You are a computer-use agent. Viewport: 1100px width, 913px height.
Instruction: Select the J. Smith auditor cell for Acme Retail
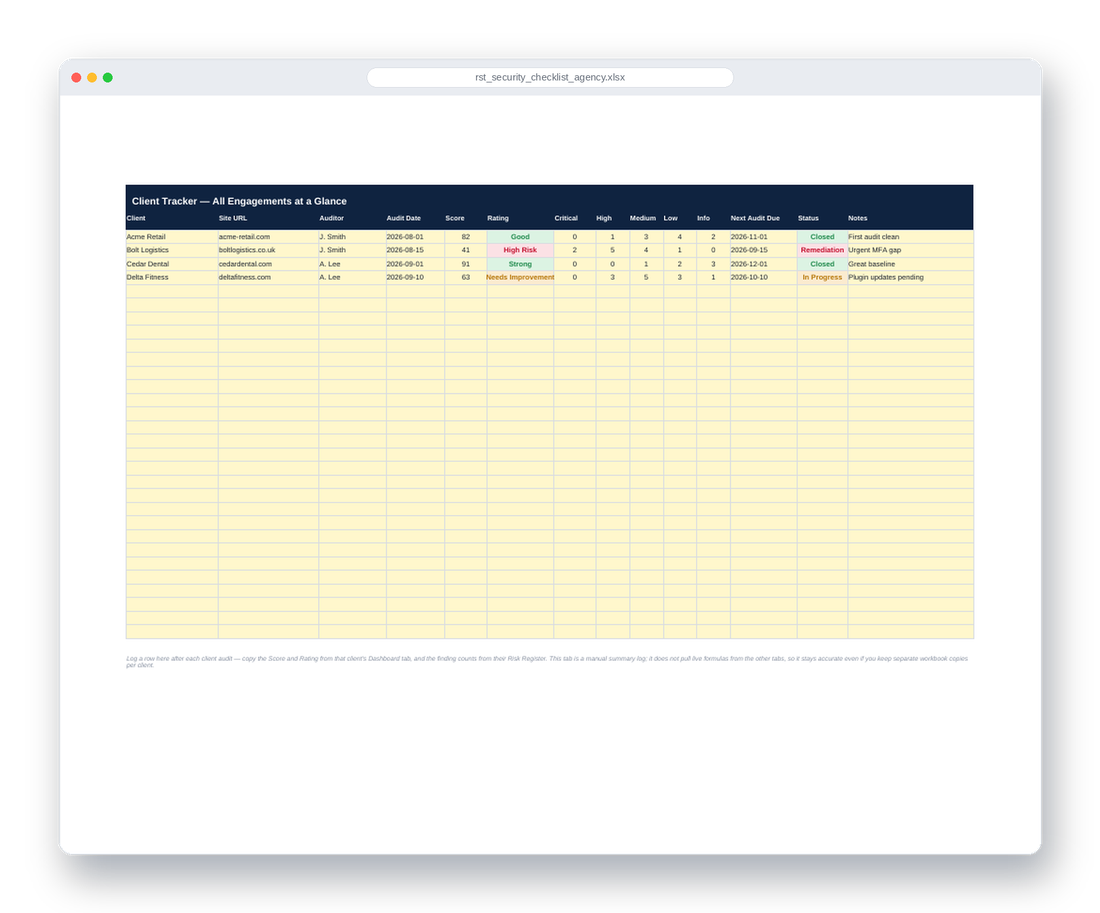352,237
